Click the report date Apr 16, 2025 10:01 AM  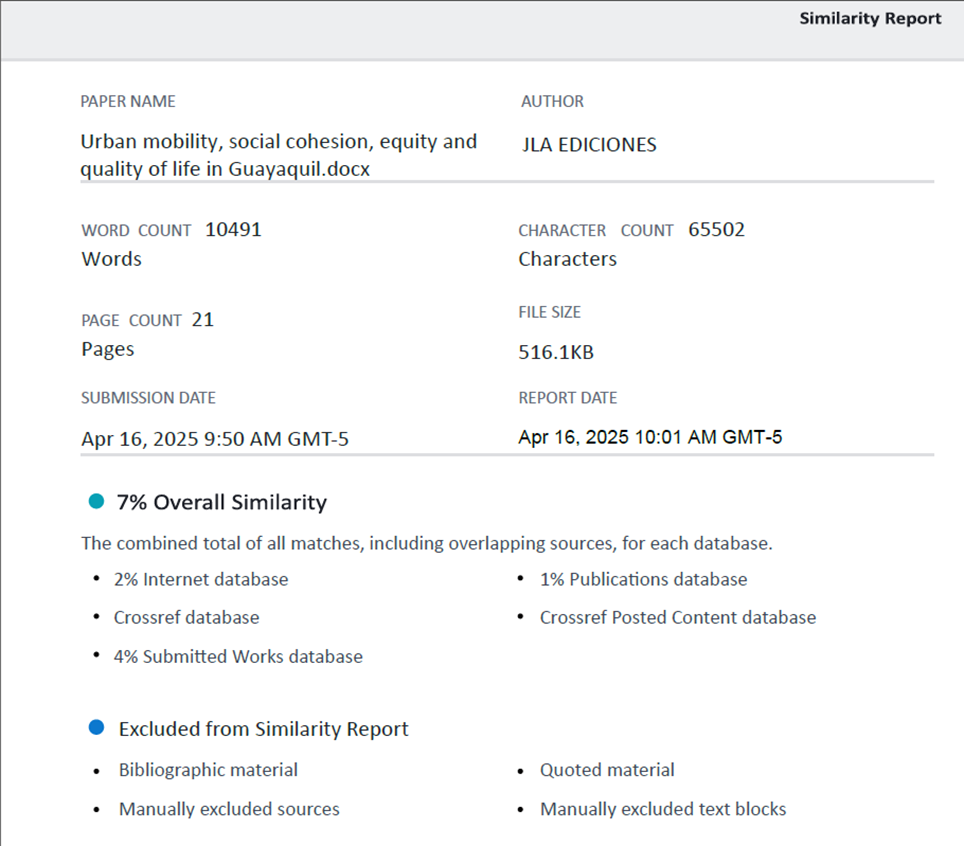(x=650, y=437)
